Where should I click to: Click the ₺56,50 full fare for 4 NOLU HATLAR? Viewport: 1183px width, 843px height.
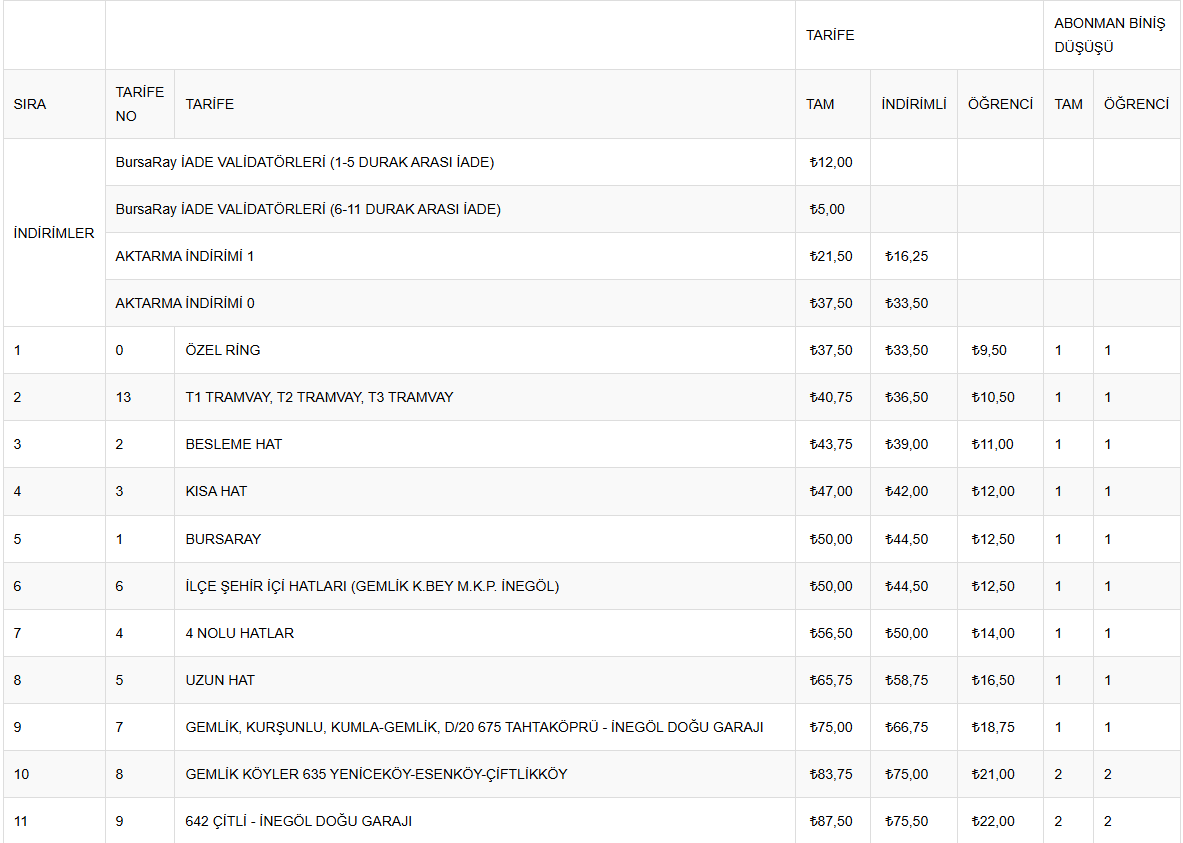831,633
